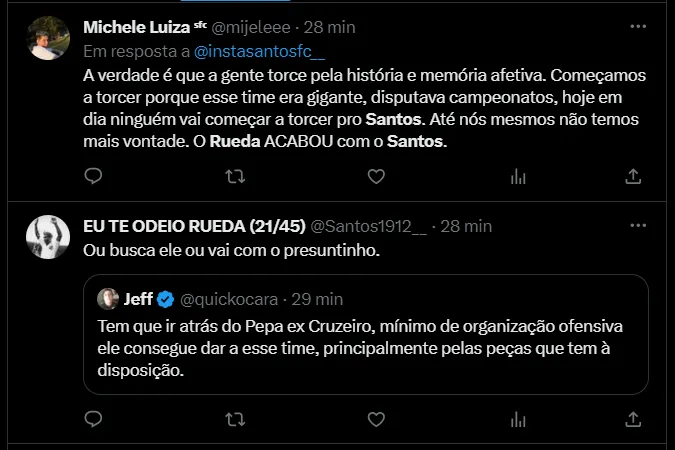The width and height of the screenshot is (675, 450).
Task: Open more options for EU TE ODEIO RUEDA tweet
Action: [x=637, y=226]
